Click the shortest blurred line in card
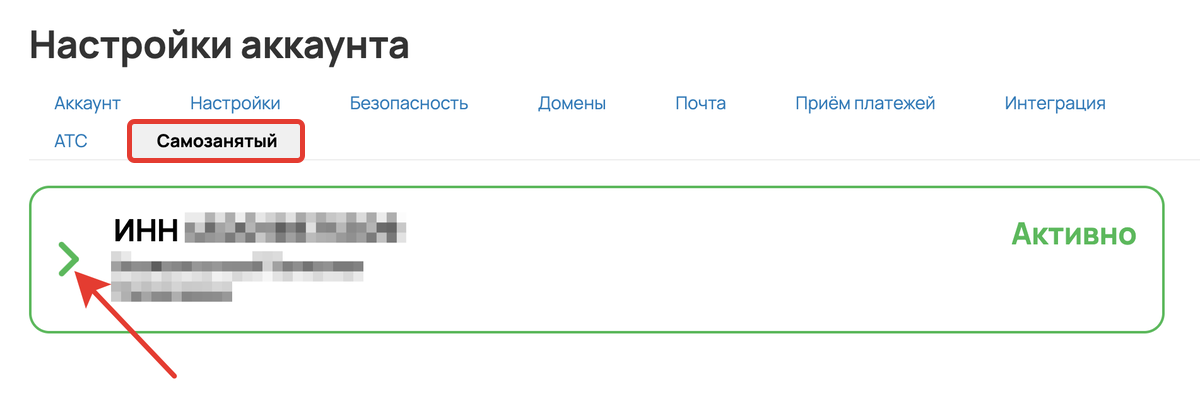1200x396 pixels. (x=171, y=290)
